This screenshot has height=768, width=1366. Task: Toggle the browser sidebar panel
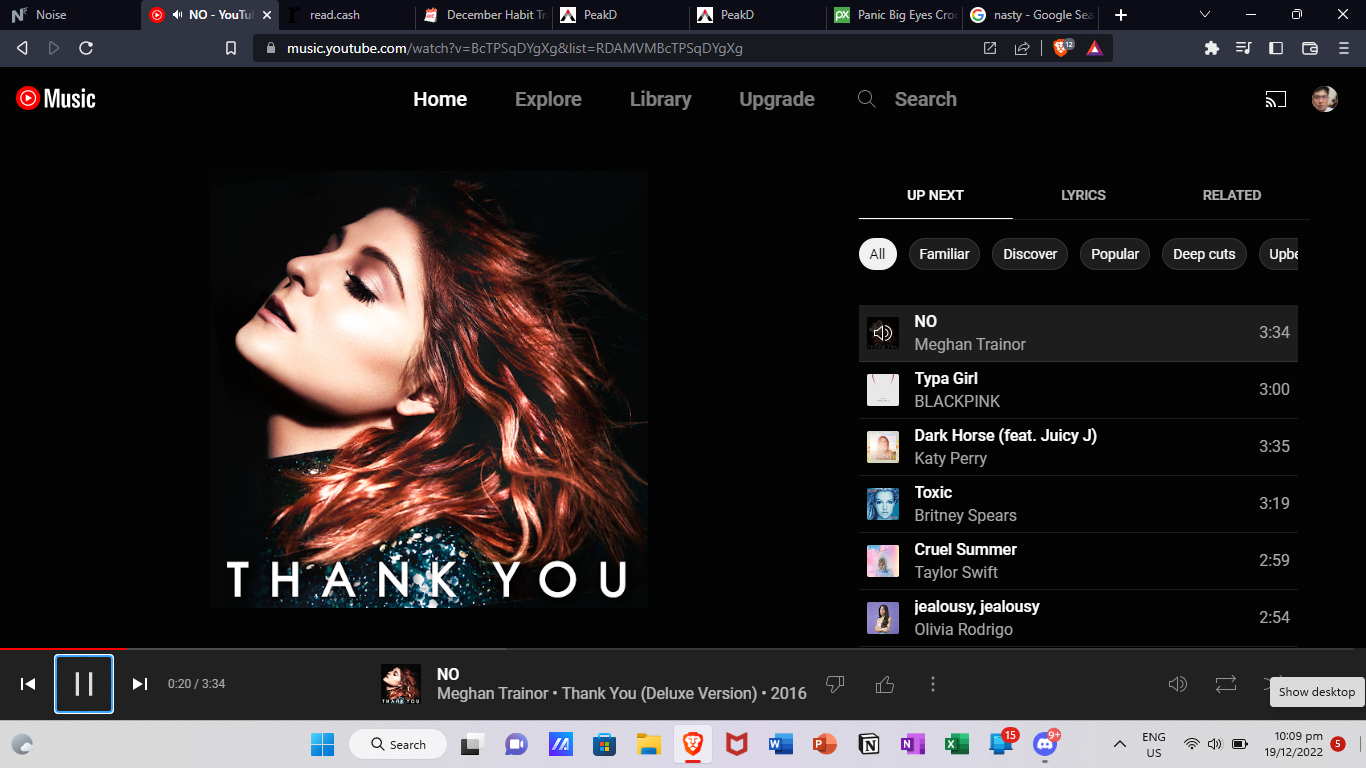coord(1276,48)
